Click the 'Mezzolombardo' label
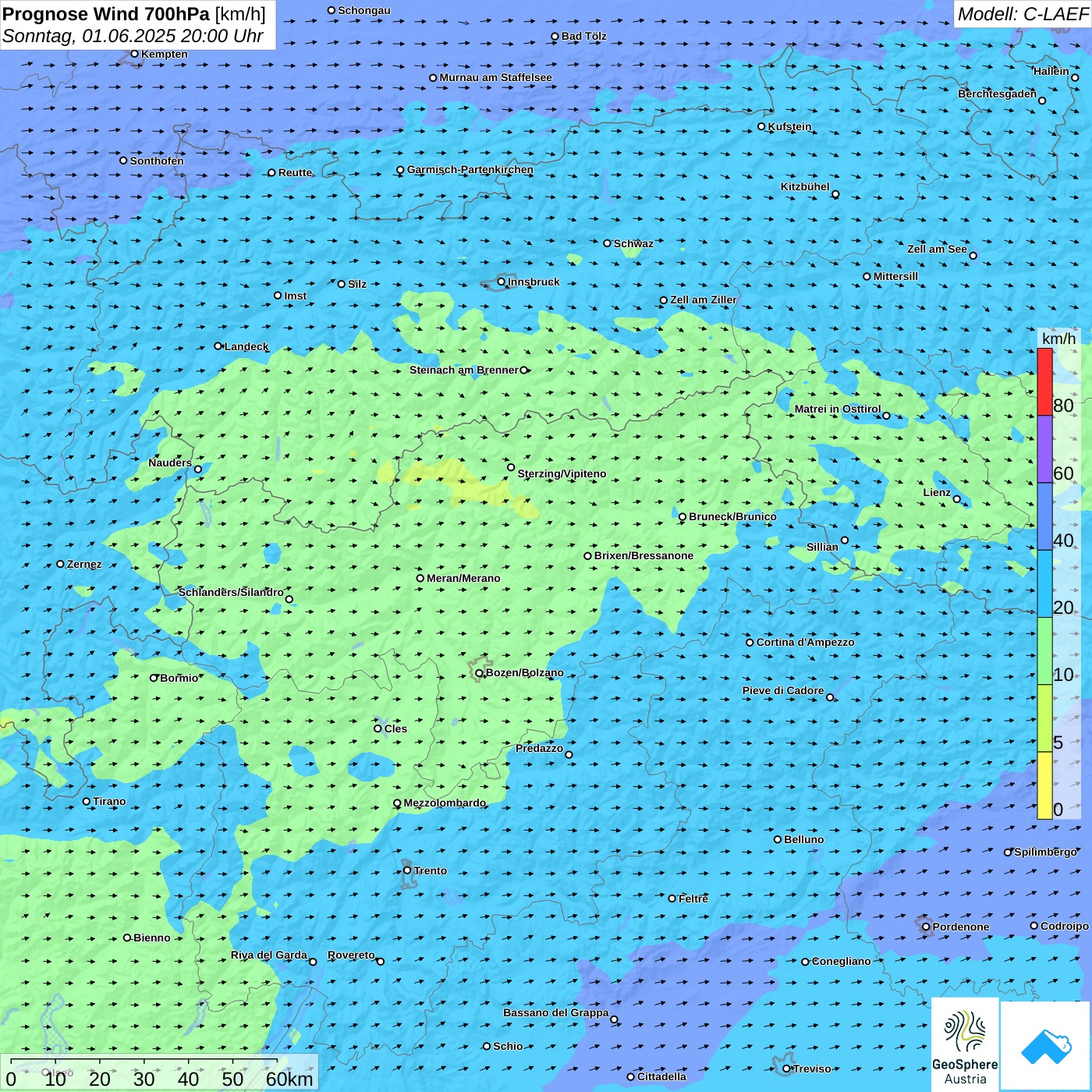This screenshot has width=1092, height=1092. pos(445,803)
